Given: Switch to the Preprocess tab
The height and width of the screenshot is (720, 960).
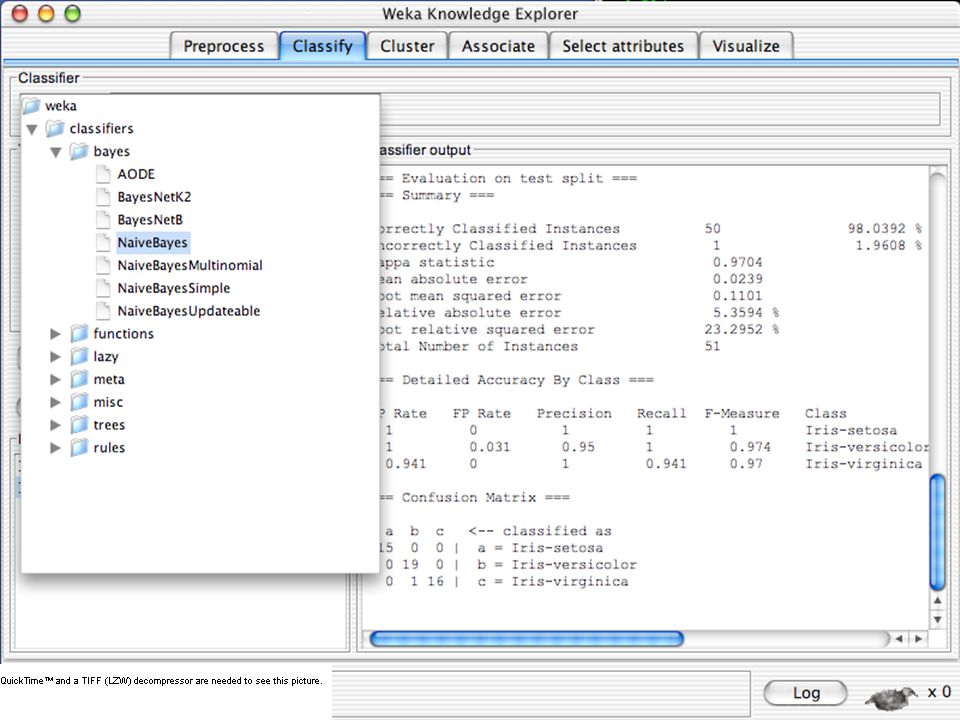Looking at the screenshot, I should coord(223,46).
